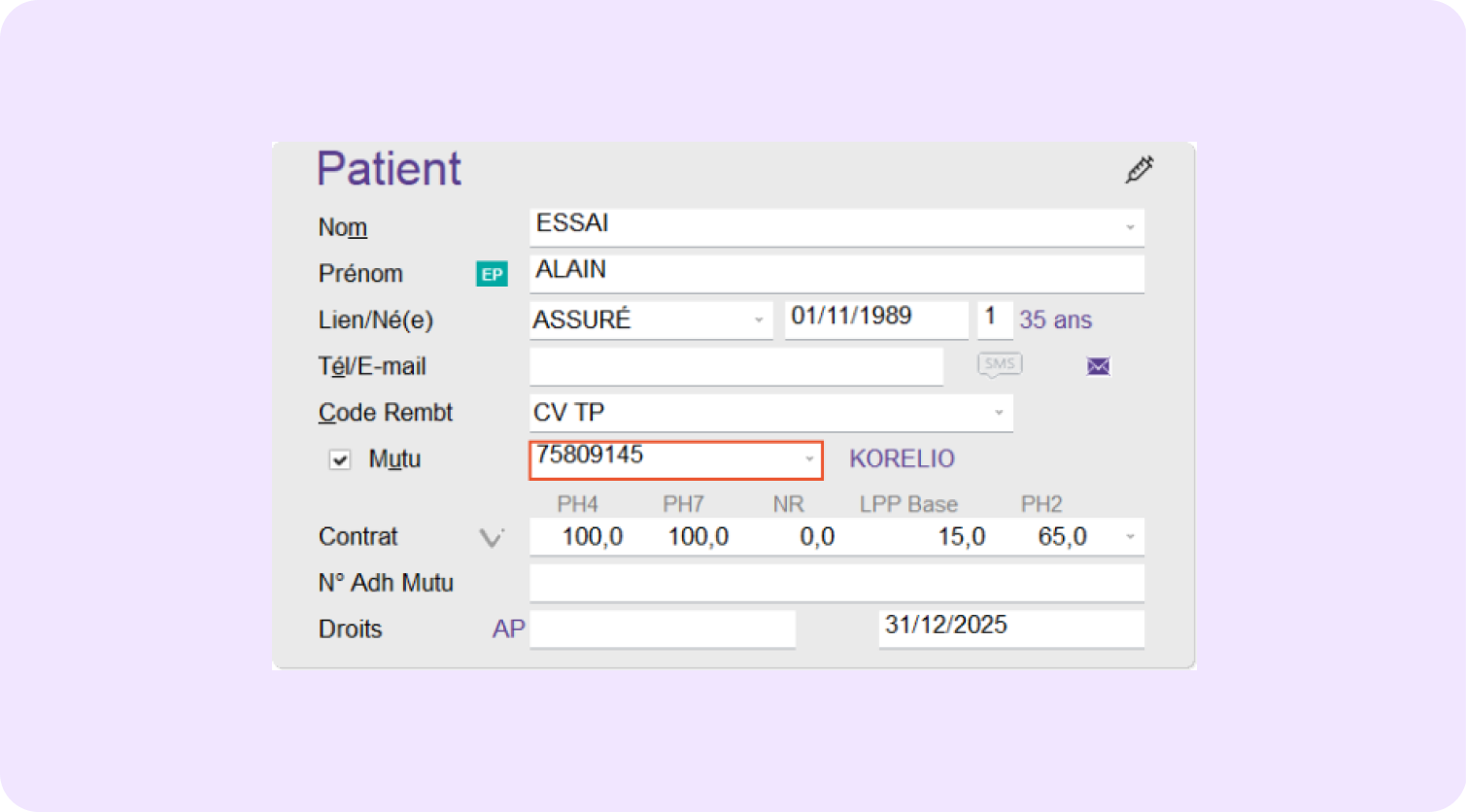Expand the Contrat section with the chevron
Image resolution: width=1467 pixels, height=812 pixels.
pyautogui.click(x=492, y=537)
